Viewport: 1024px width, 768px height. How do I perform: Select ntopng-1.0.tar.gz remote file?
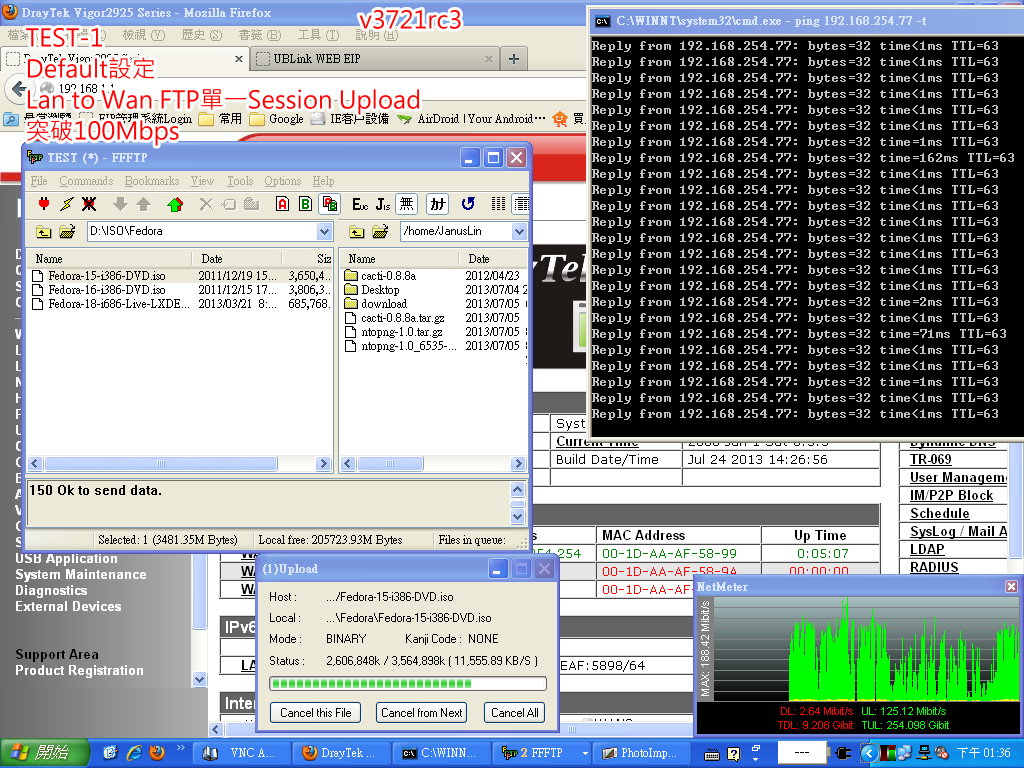coord(402,332)
